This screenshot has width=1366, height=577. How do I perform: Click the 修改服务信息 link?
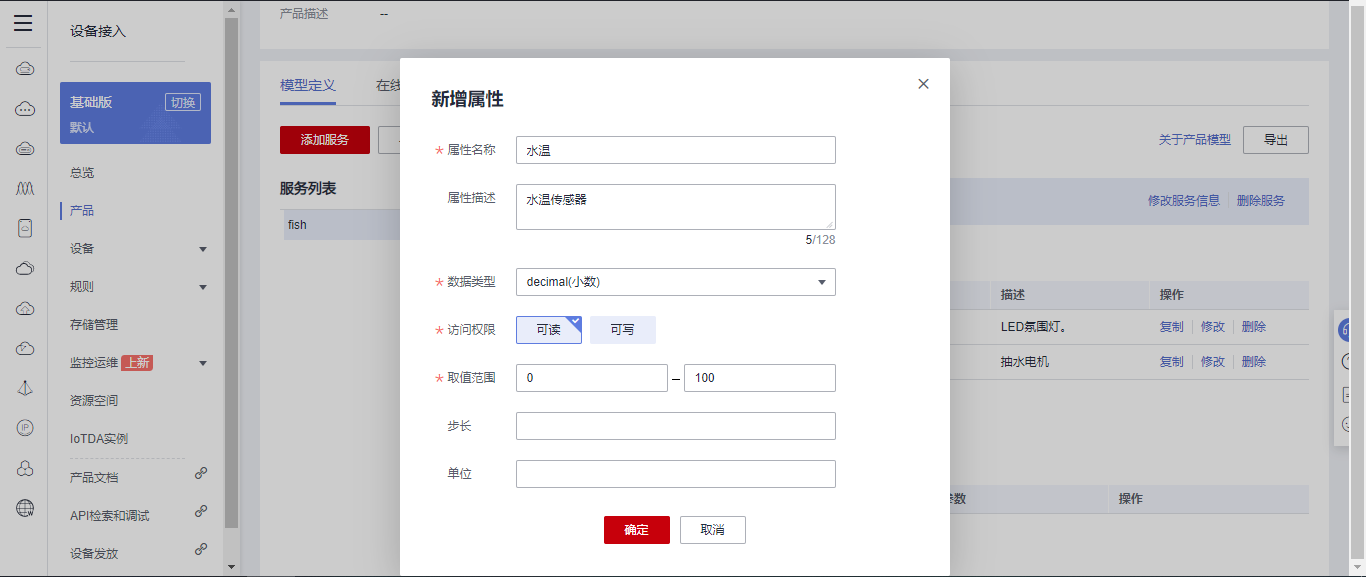(x=1184, y=201)
